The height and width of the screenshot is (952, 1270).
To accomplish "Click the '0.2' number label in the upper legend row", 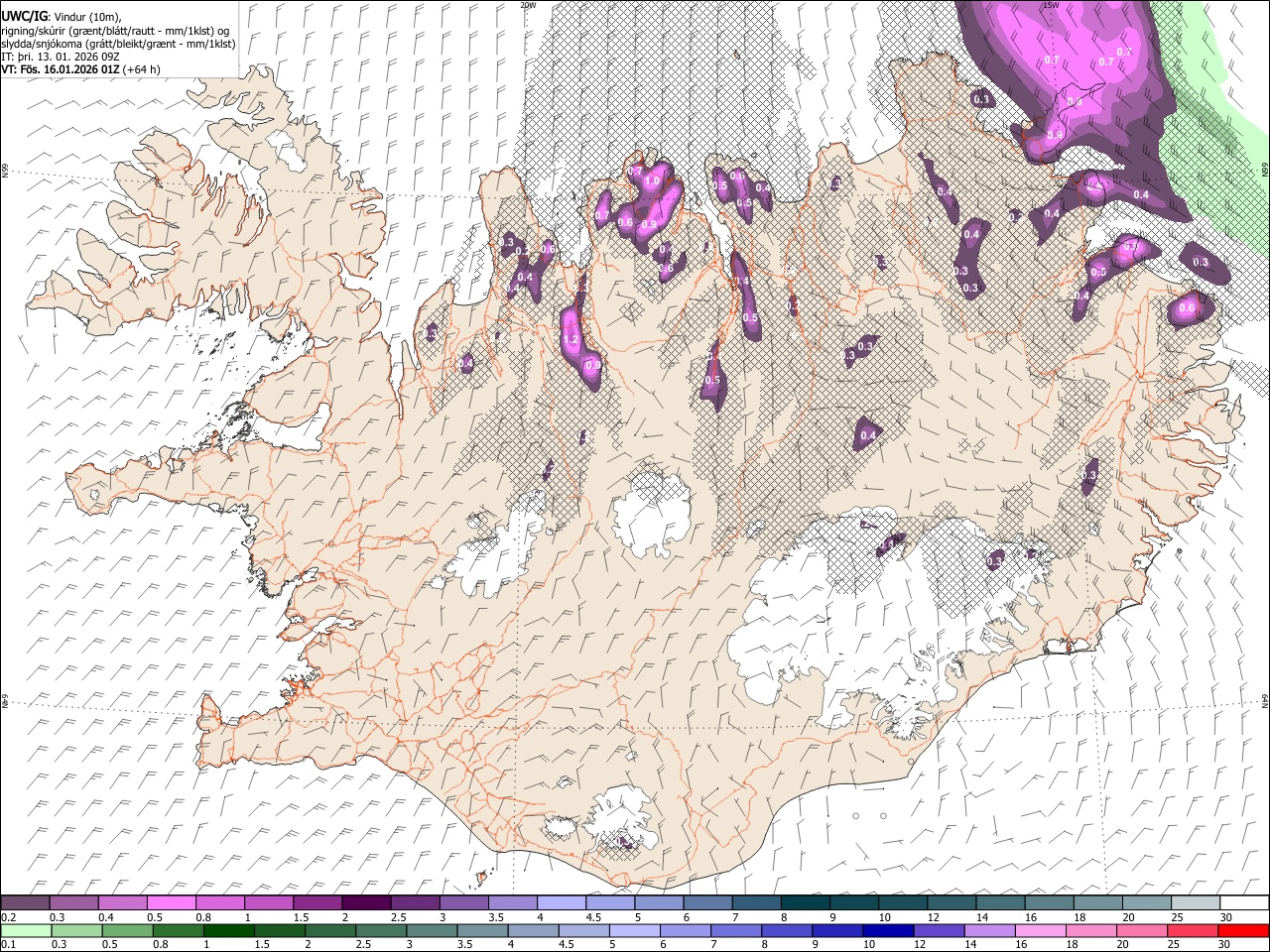I will click(x=8, y=917).
